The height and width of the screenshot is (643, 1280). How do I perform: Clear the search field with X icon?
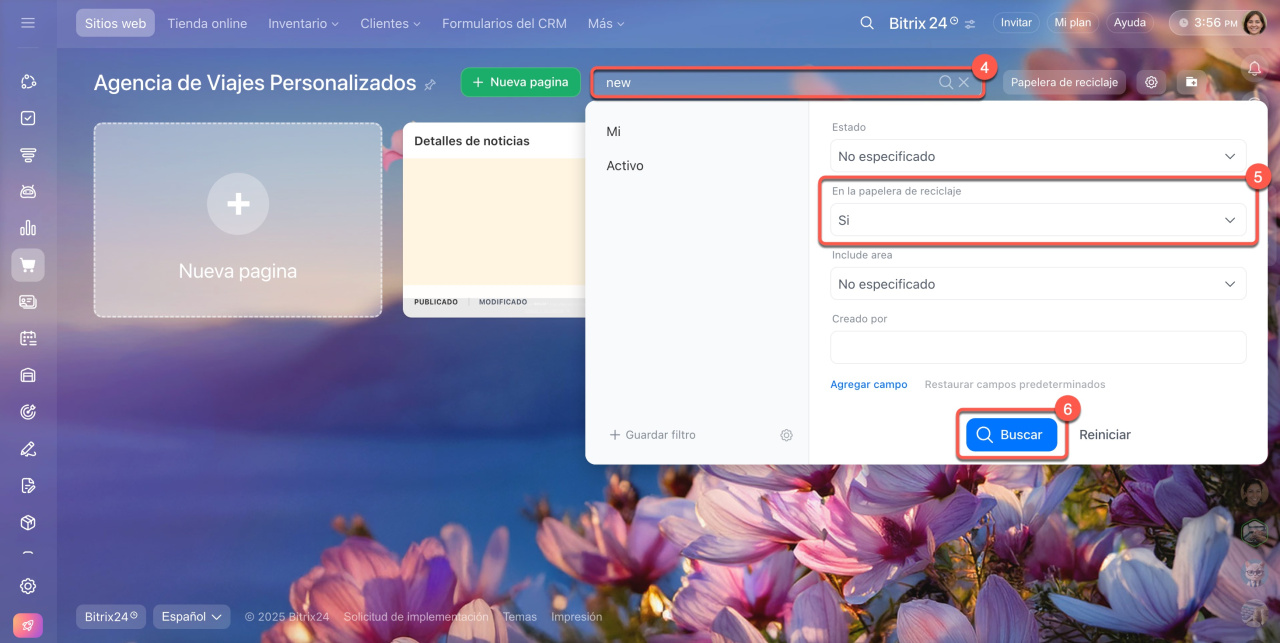click(x=964, y=82)
